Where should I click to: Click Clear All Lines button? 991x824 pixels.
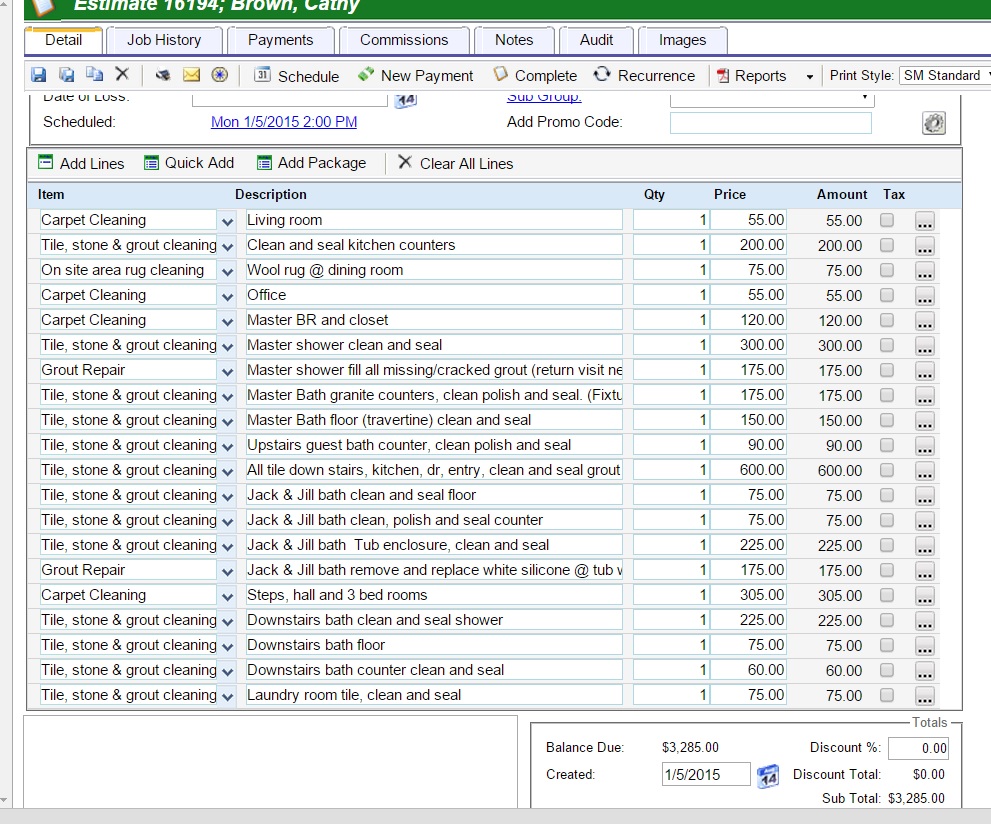point(456,163)
